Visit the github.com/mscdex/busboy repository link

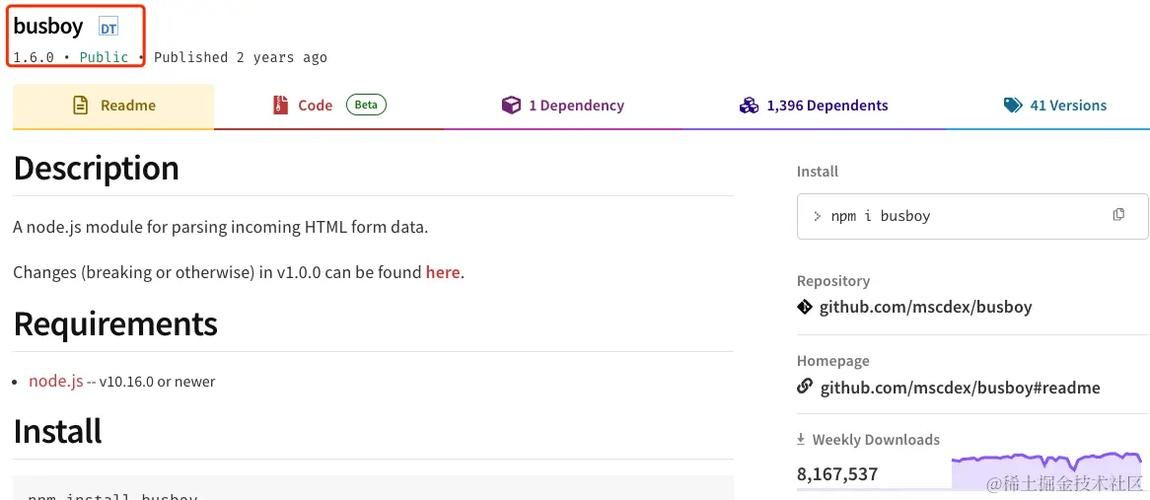pos(926,307)
